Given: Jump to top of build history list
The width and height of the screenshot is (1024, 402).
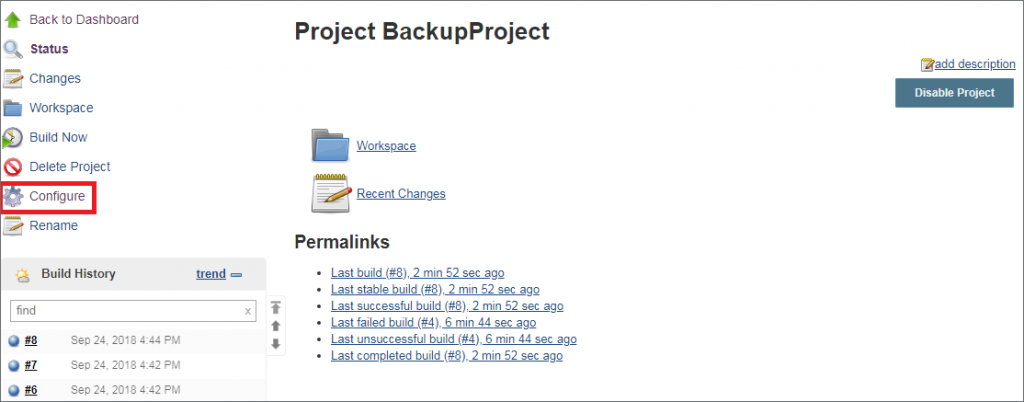Looking at the screenshot, I should 276,307.
